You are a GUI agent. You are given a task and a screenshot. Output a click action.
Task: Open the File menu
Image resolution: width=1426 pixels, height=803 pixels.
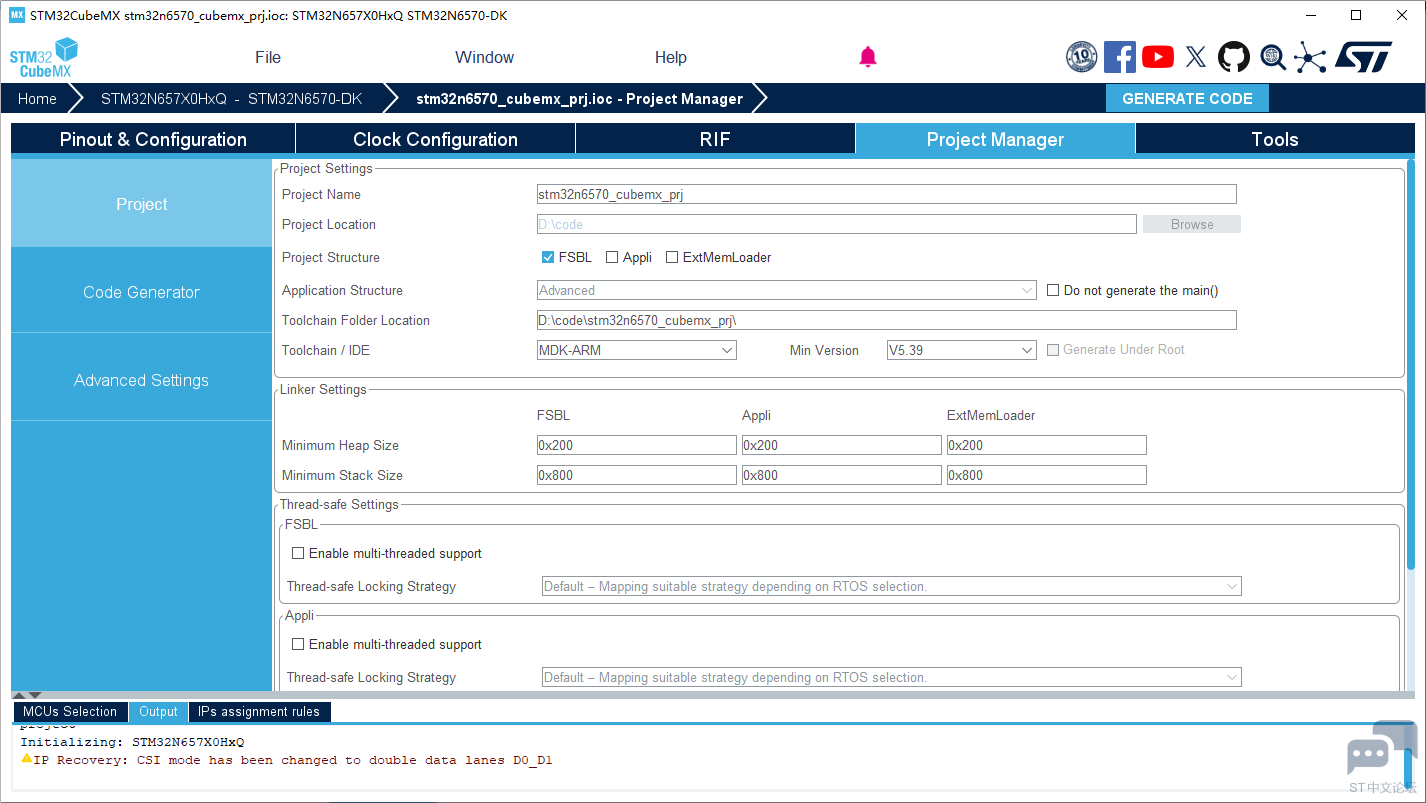point(268,57)
